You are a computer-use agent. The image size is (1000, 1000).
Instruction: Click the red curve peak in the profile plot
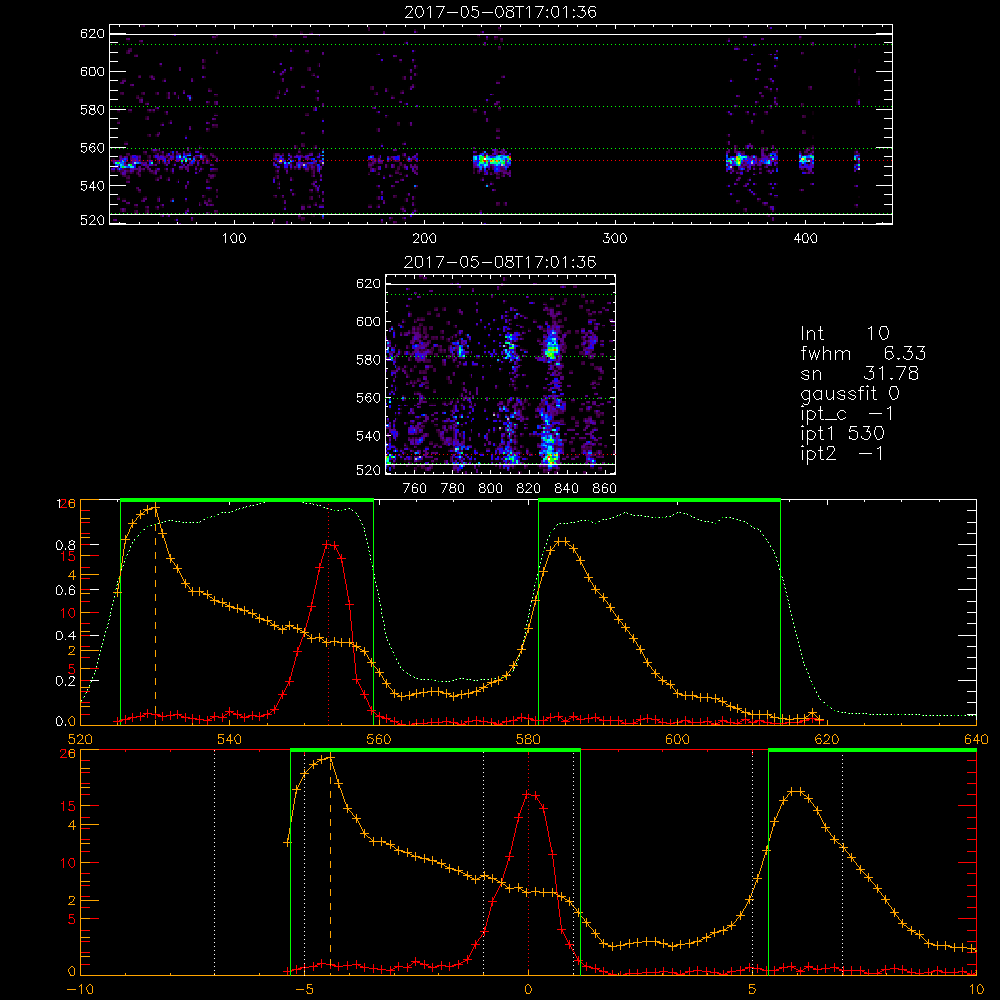[x=329, y=543]
